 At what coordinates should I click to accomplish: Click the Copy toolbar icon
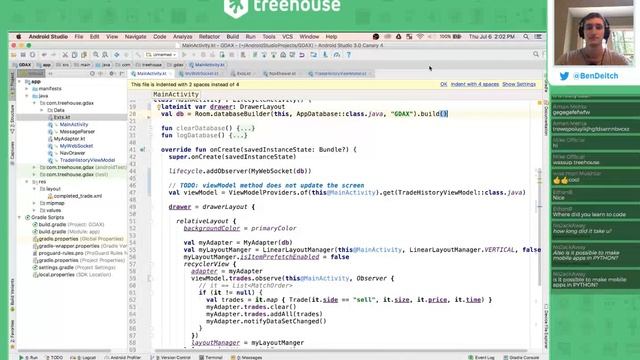pyautogui.click(x=74, y=55)
